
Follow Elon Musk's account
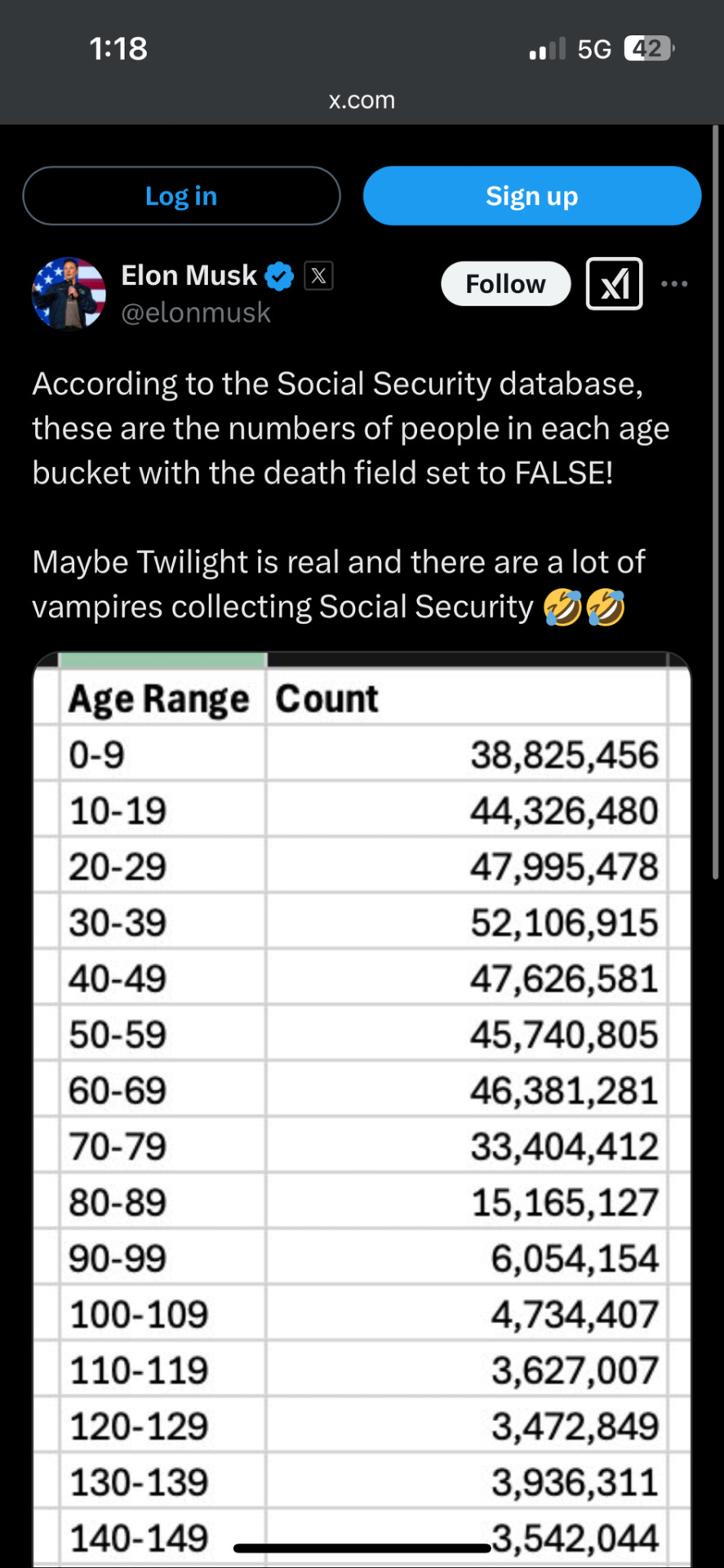point(506,284)
